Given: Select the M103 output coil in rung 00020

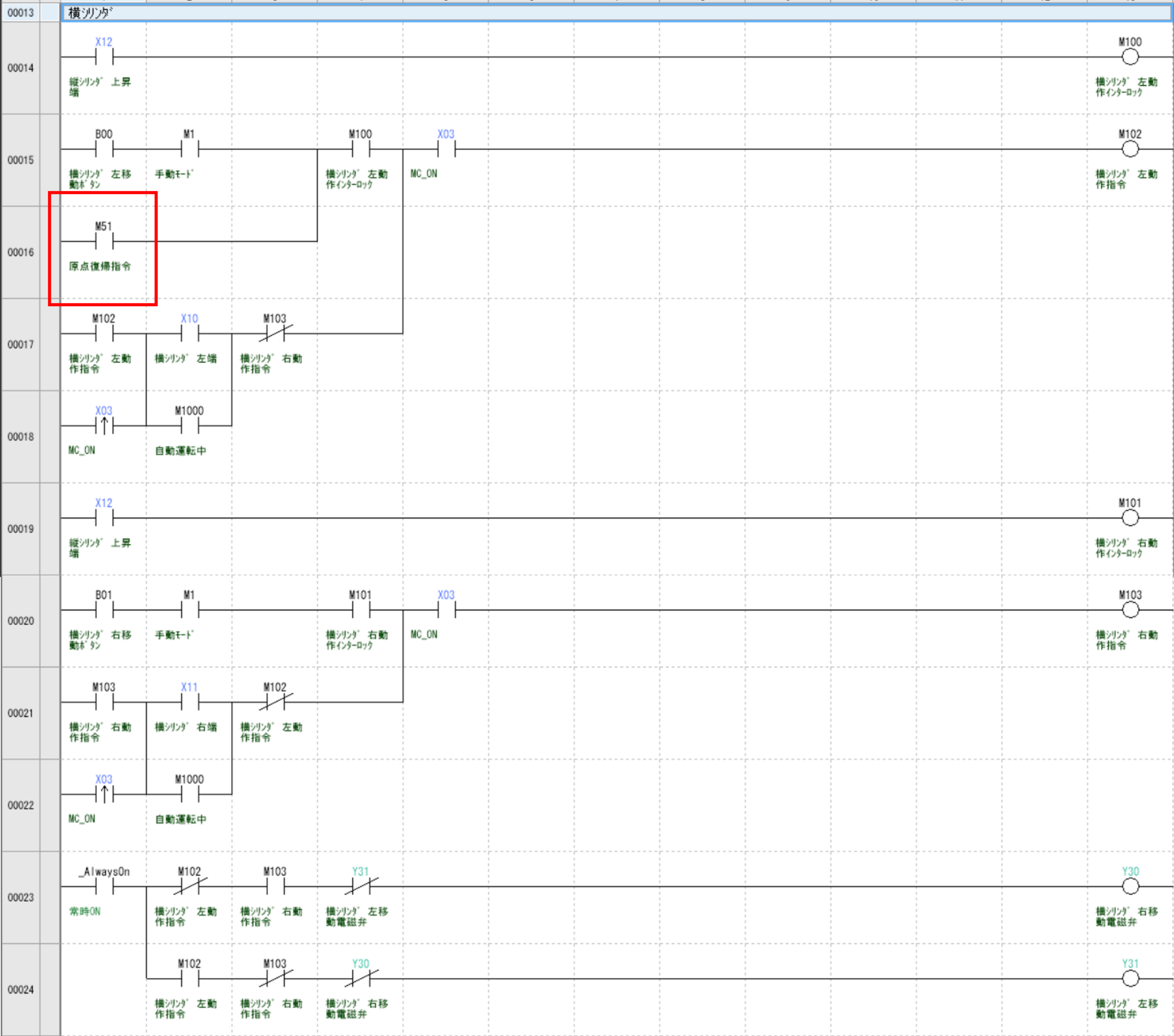Looking at the screenshot, I should (x=1129, y=610).
